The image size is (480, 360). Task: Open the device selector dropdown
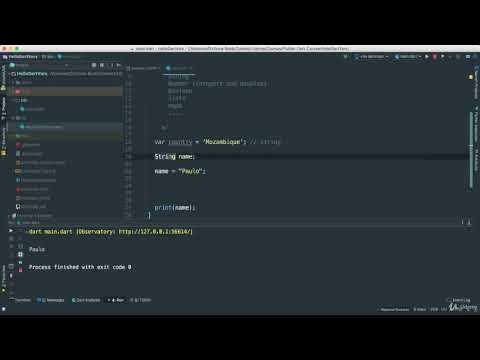[x=372, y=57]
